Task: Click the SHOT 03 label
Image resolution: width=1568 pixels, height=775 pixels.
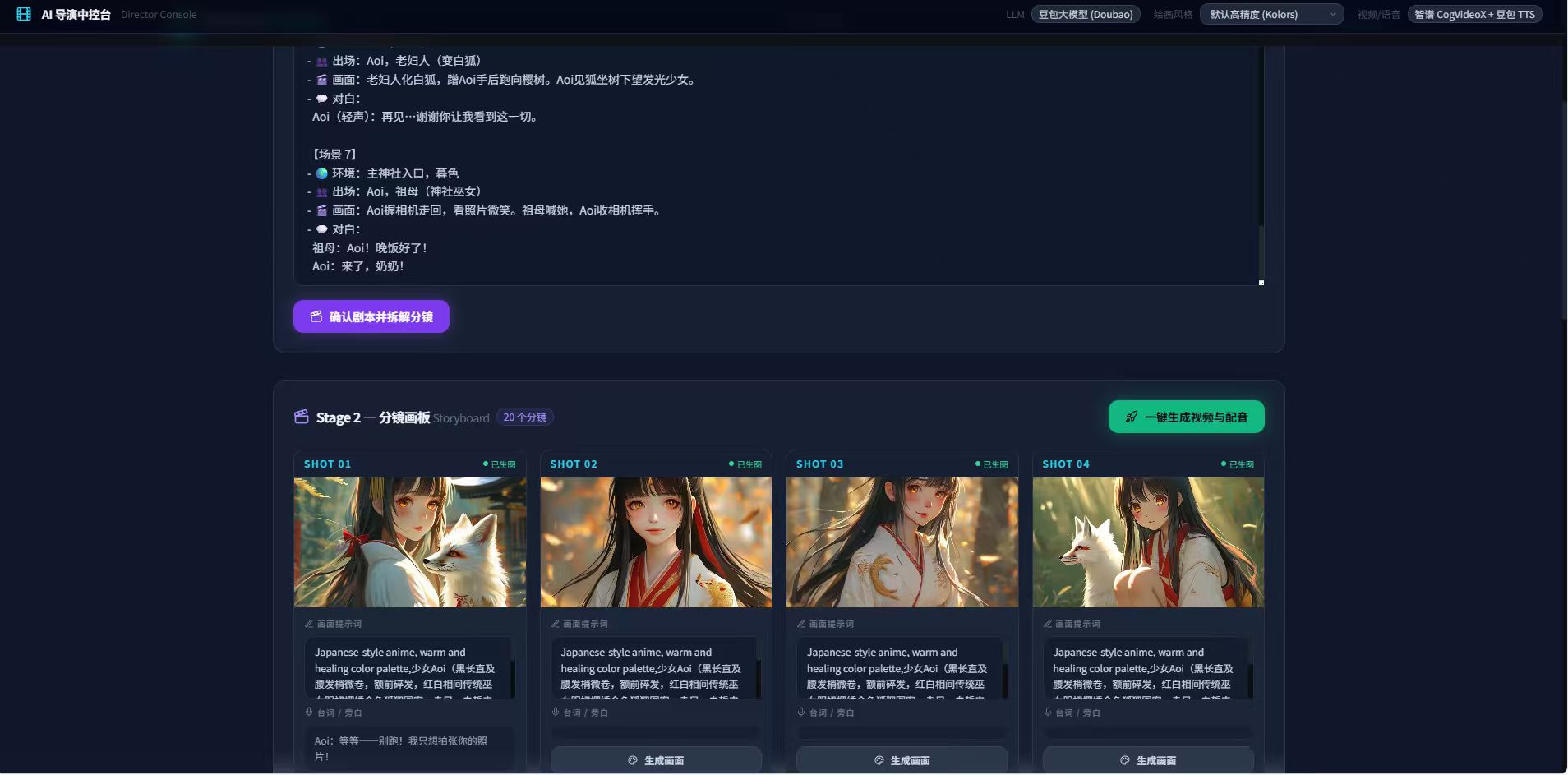Action: [x=819, y=464]
